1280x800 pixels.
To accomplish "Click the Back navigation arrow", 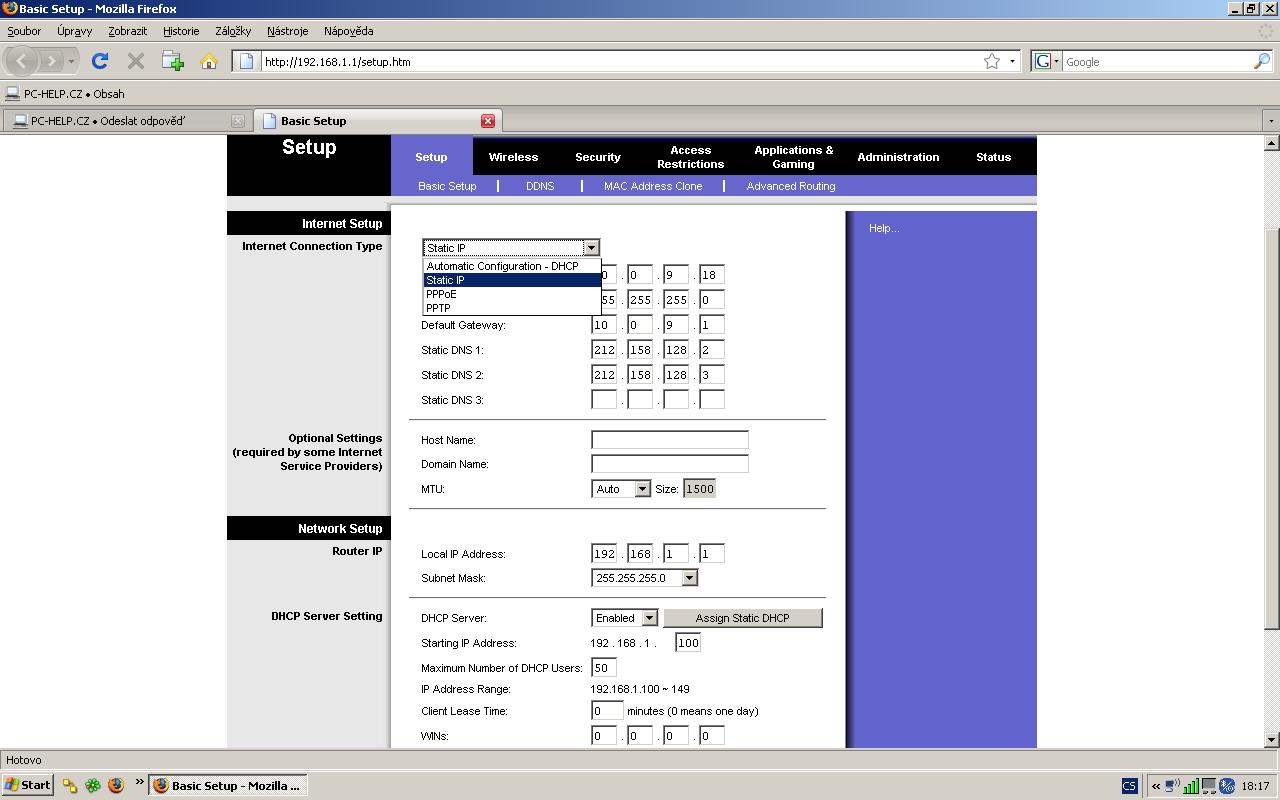I will pyautogui.click(x=23, y=61).
